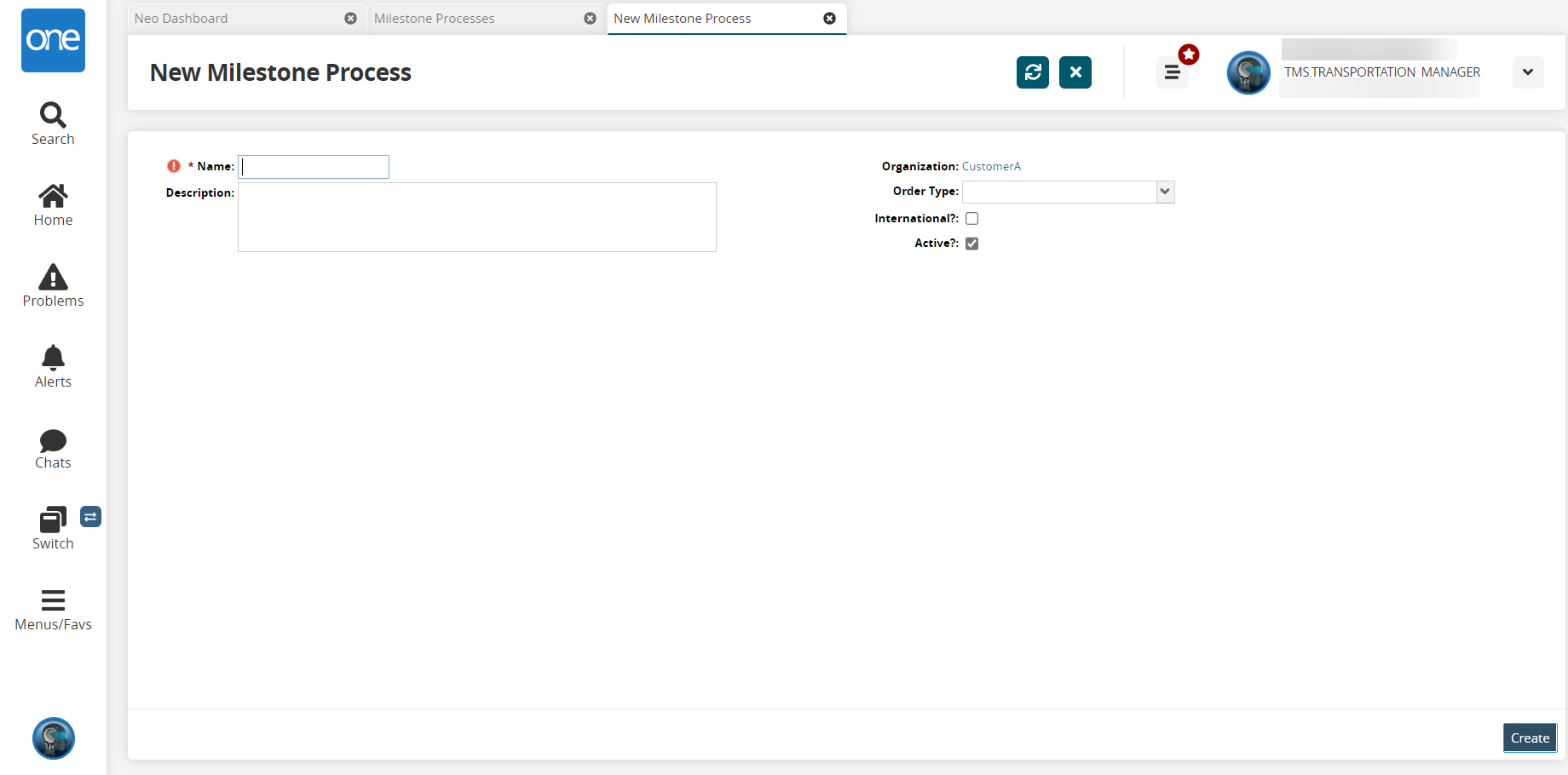
Task: Open the Order Type dropdown
Action: [x=1165, y=192]
